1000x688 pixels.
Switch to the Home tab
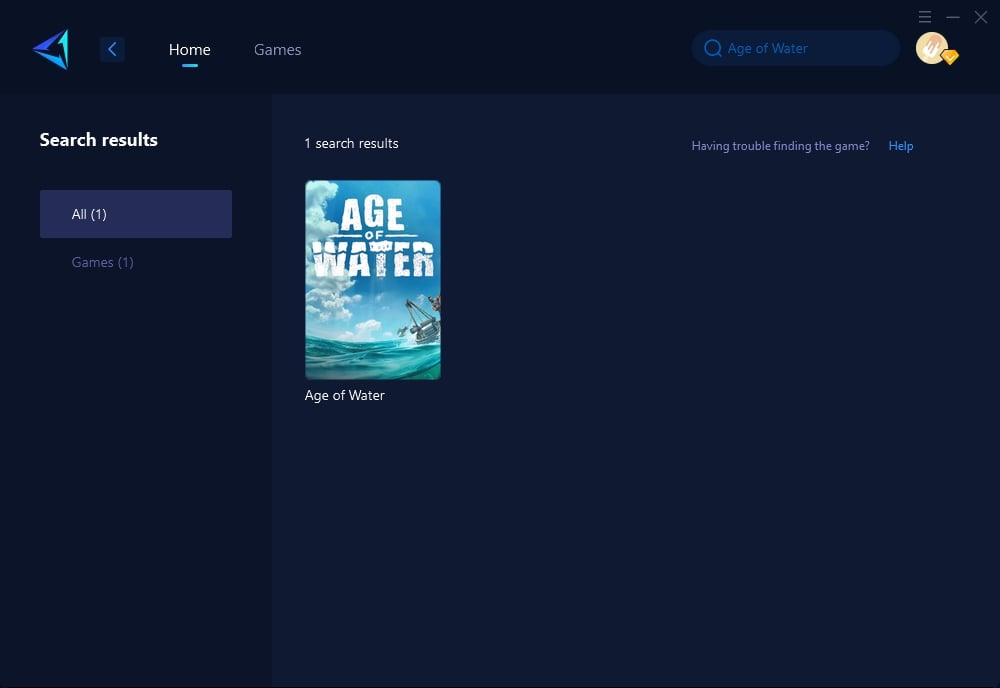click(189, 49)
